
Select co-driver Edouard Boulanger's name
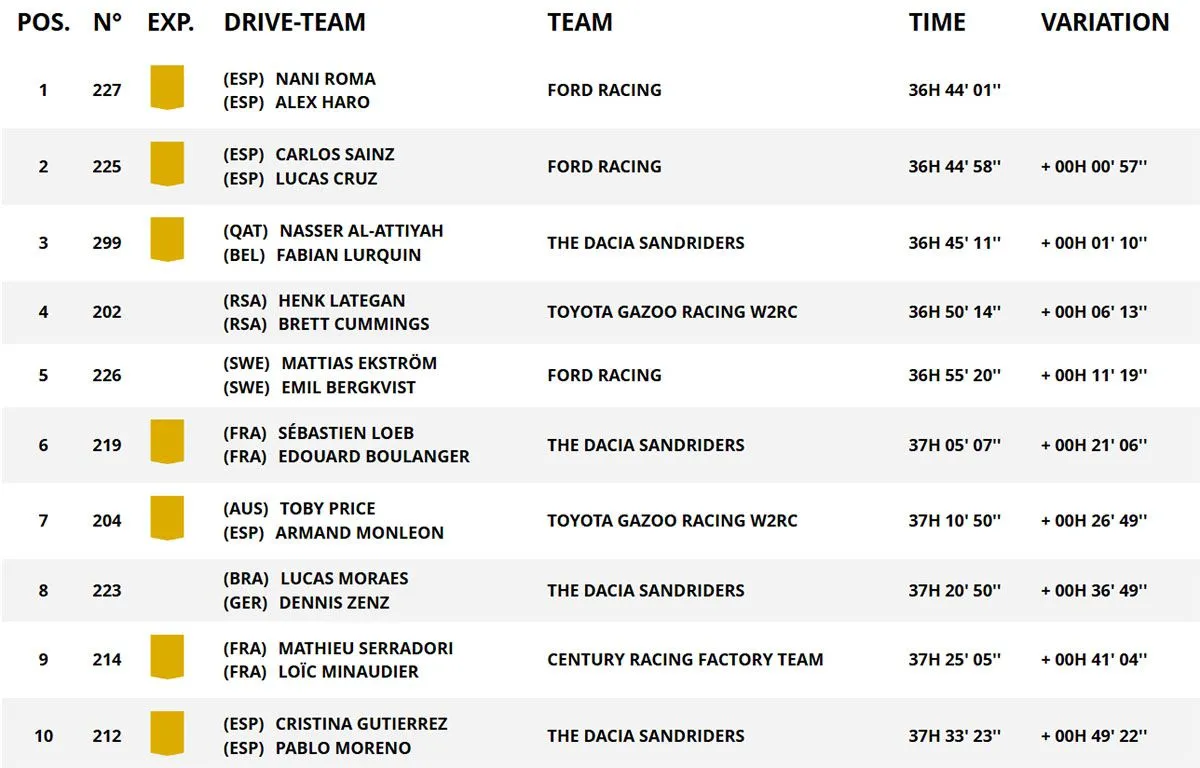[374, 456]
